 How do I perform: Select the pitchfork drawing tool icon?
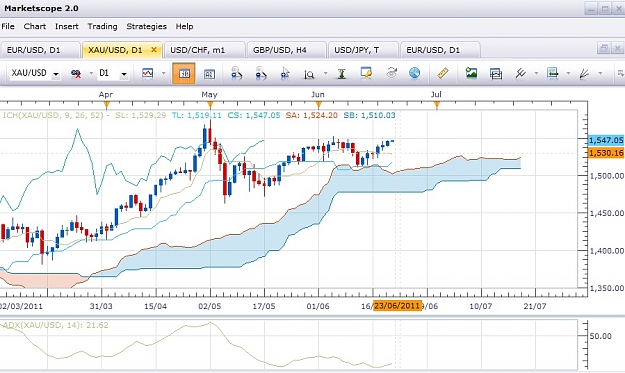tap(521, 73)
